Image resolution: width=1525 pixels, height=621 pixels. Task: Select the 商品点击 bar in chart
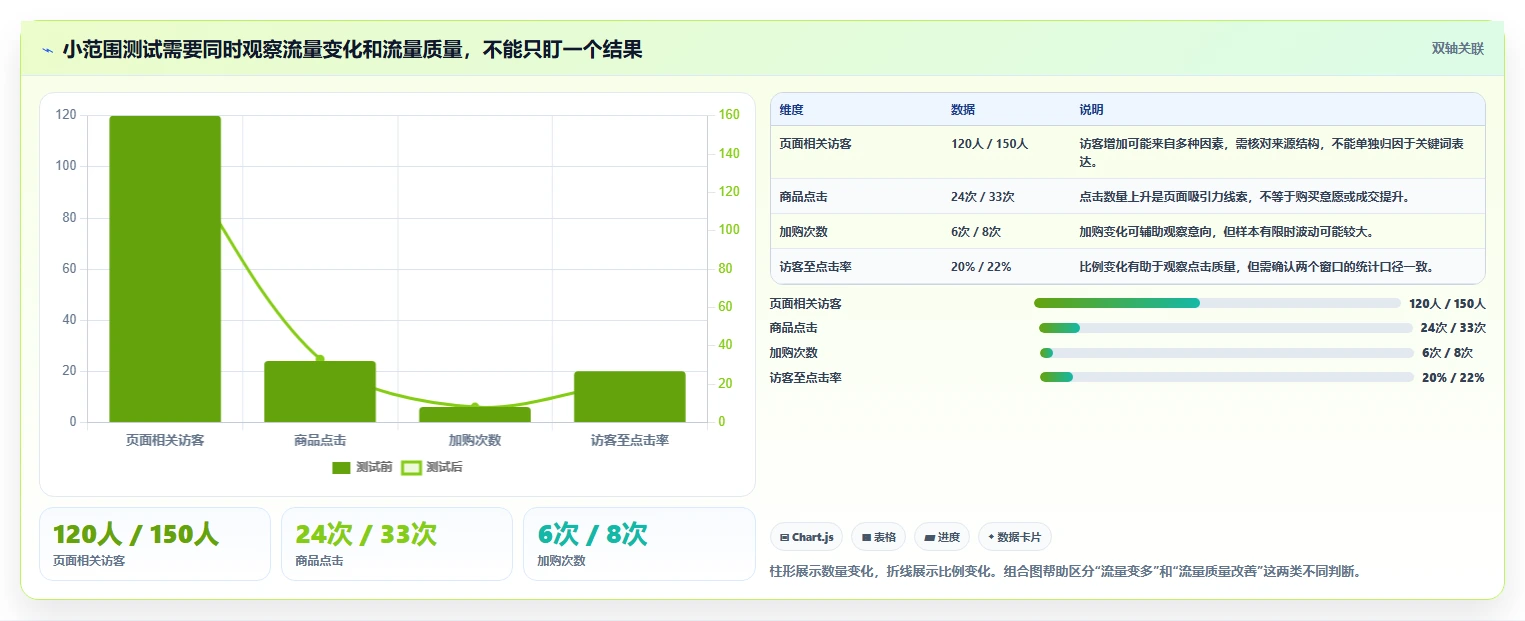pyautogui.click(x=320, y=391)
